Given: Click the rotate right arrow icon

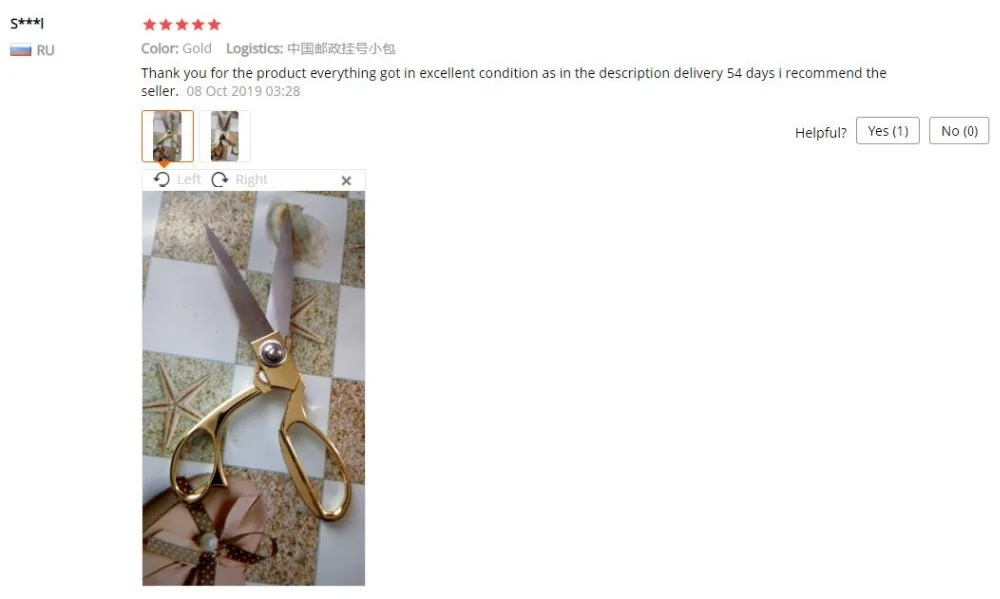Looking at the screenshot, I should (x=220, y=179).
